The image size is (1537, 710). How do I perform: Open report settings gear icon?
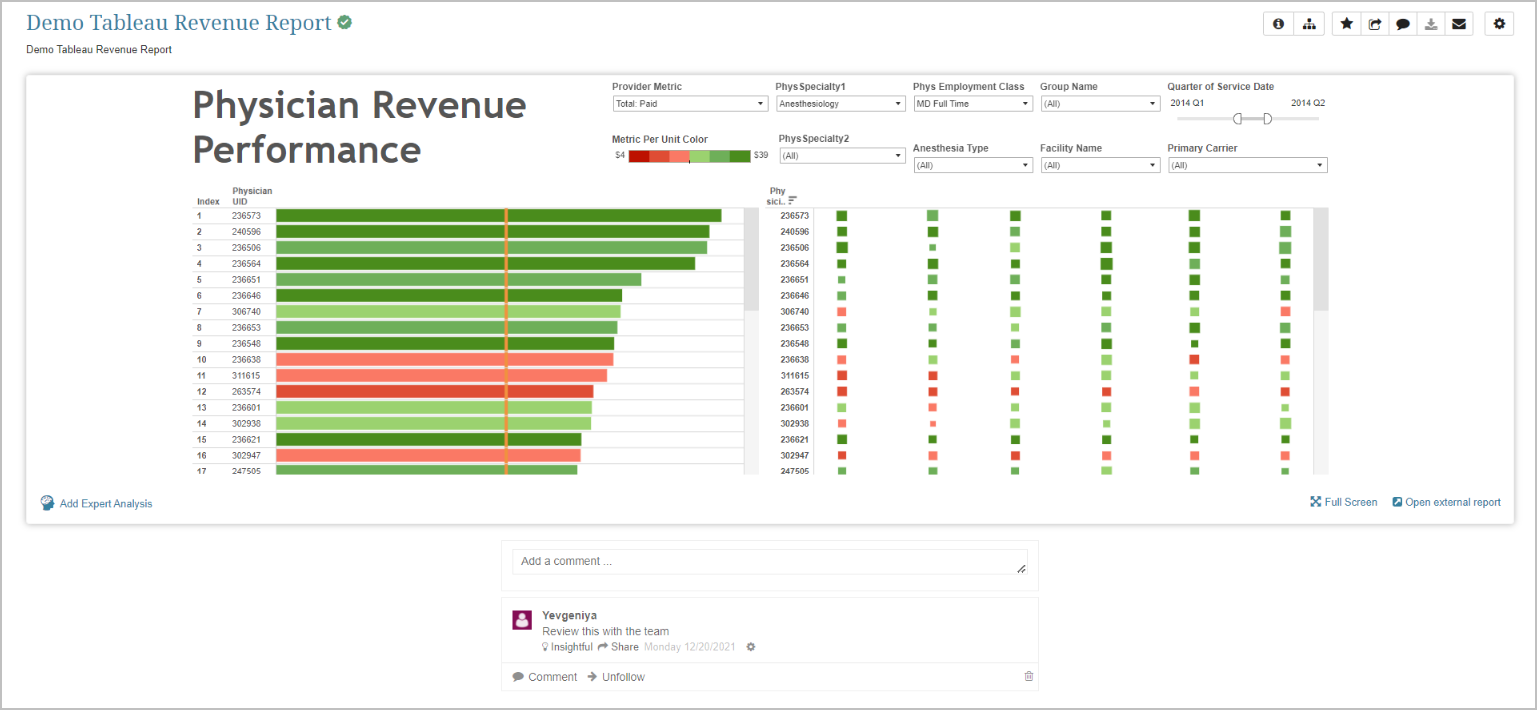(1499, 25)
